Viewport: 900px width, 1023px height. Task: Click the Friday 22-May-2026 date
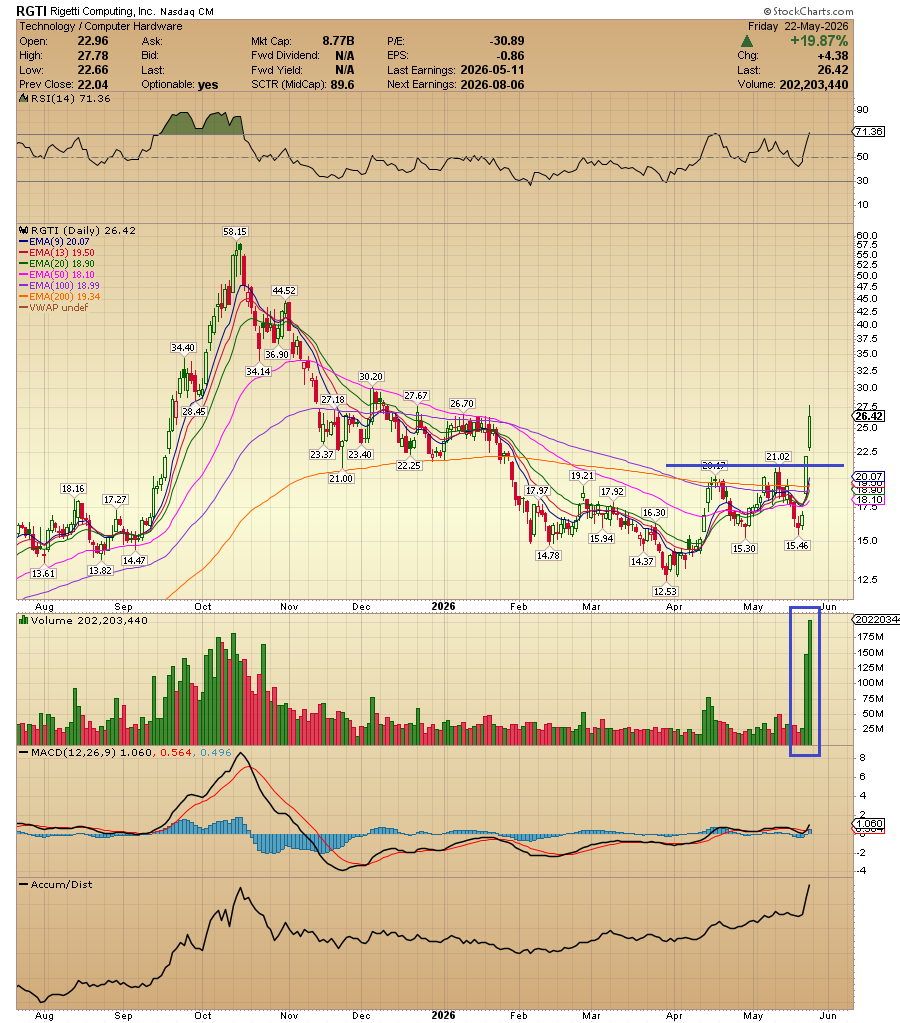[798, 26]
